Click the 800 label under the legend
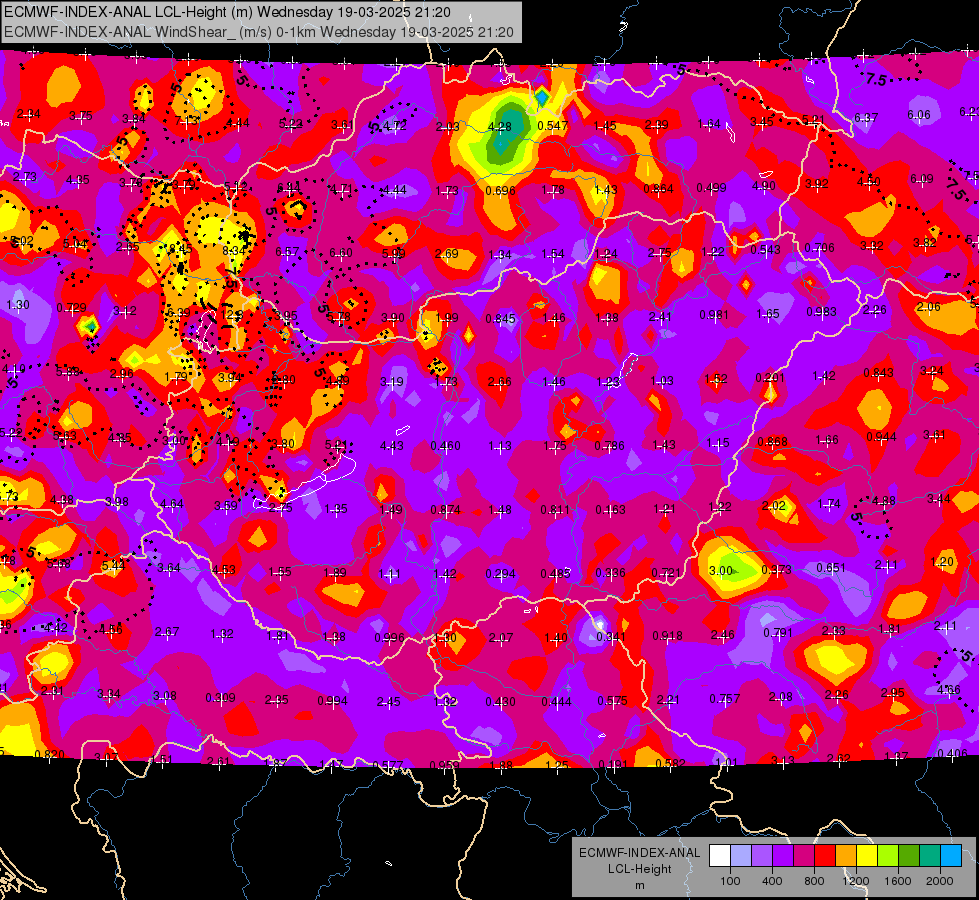 (814, 881)
